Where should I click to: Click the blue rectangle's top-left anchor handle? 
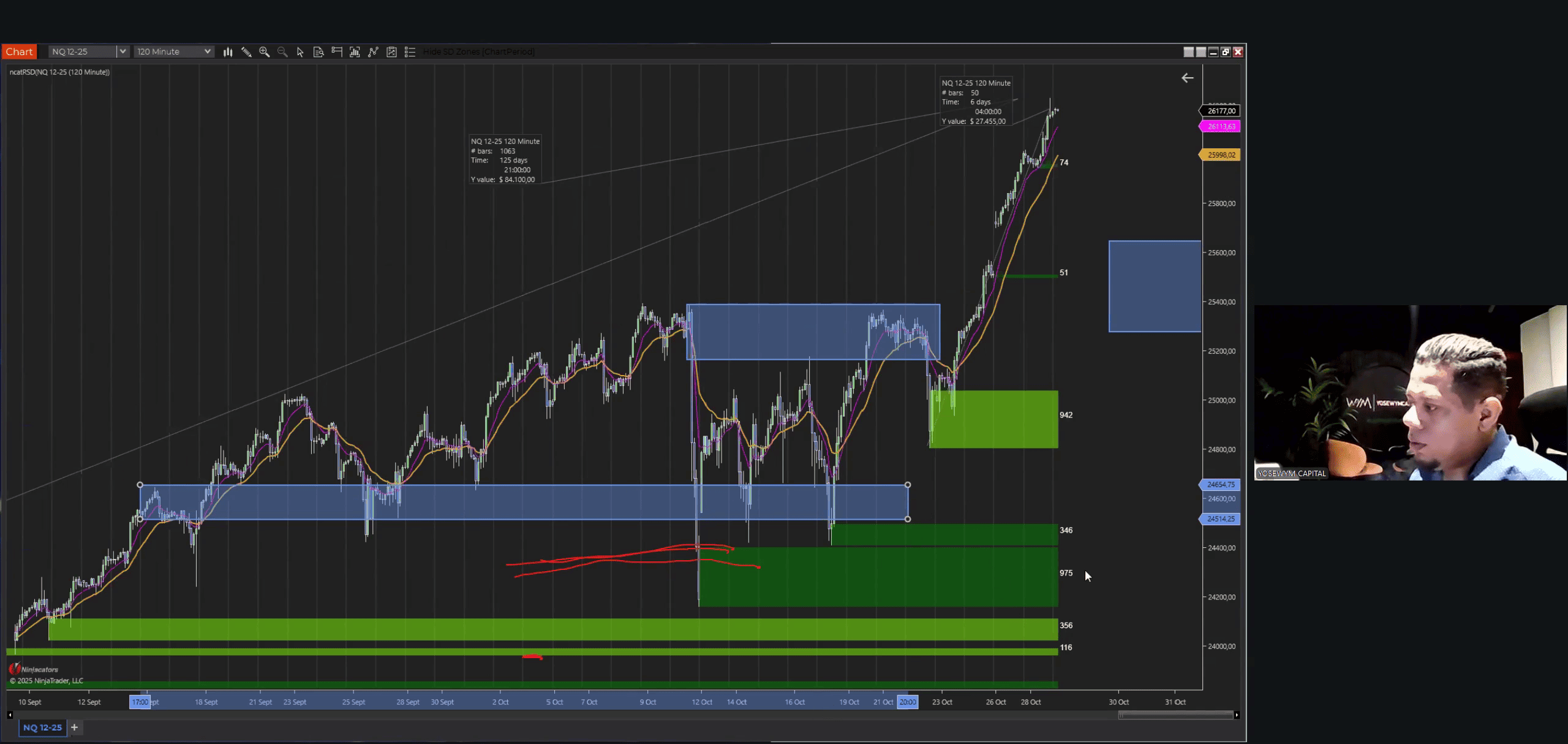tap(140, 485)
